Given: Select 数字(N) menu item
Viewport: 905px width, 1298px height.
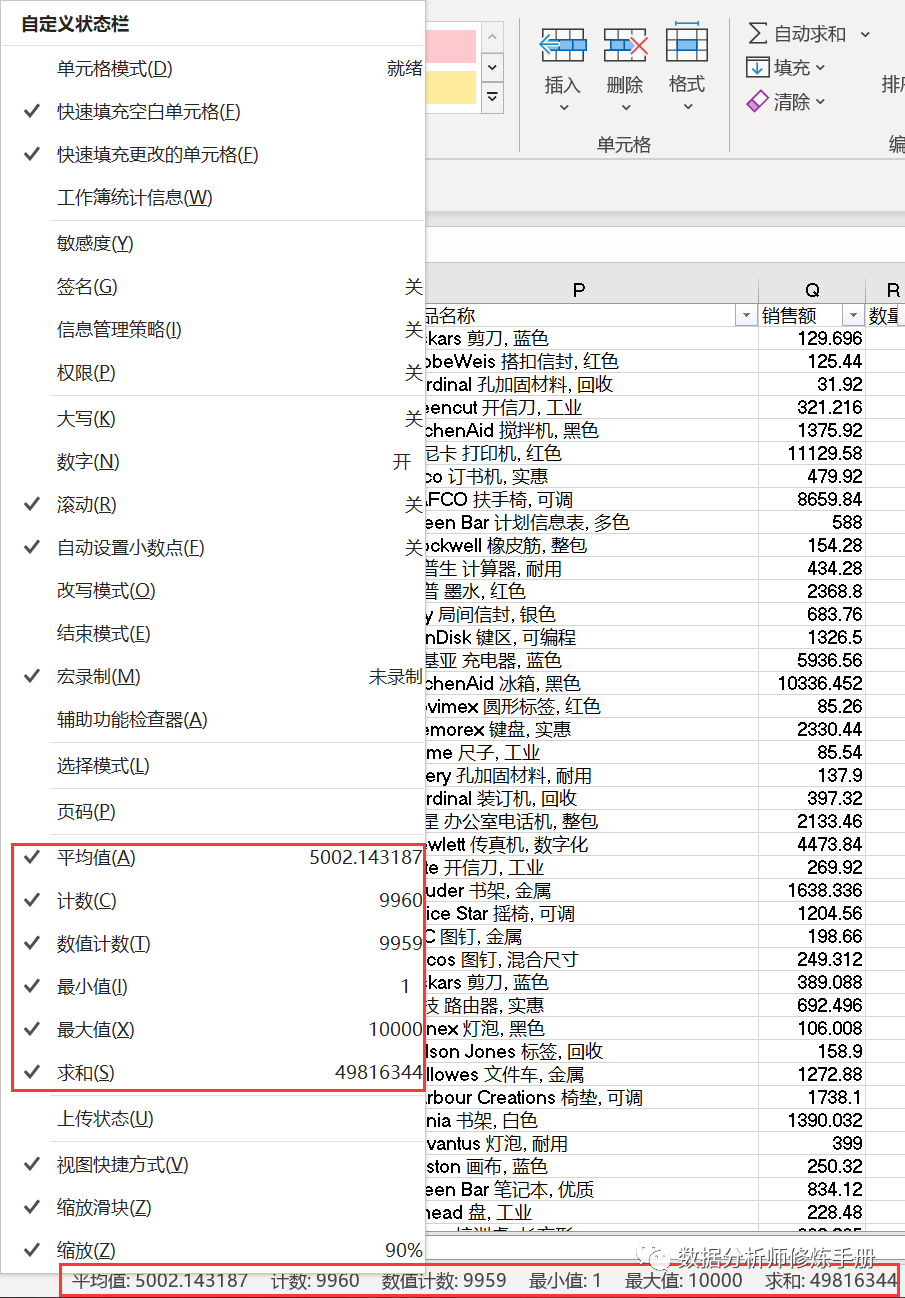Looking at the screenshot, I should pyautogui.click(x=213, y=462).
